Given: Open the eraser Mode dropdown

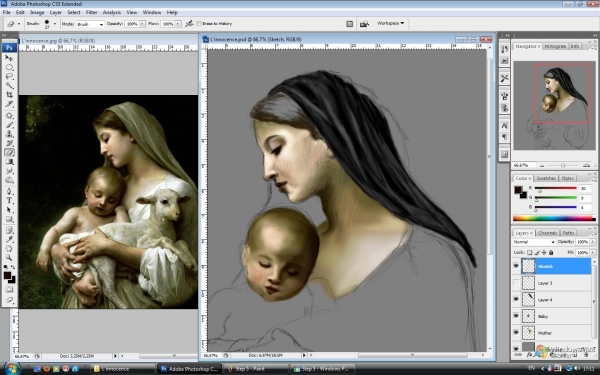Looking at the screenshot, I should pyautogui.click(x=90, y=24).
